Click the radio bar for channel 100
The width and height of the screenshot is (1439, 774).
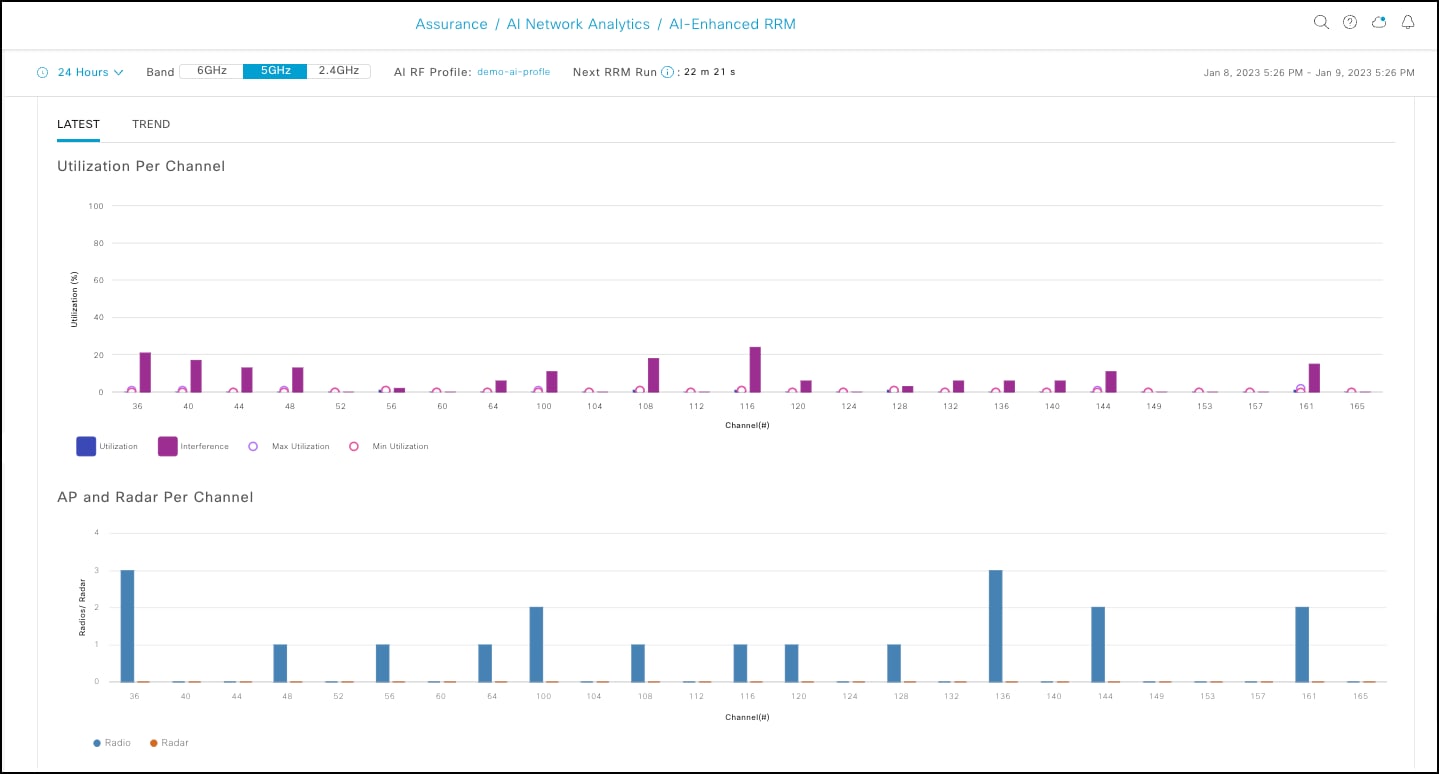point(536,644)
